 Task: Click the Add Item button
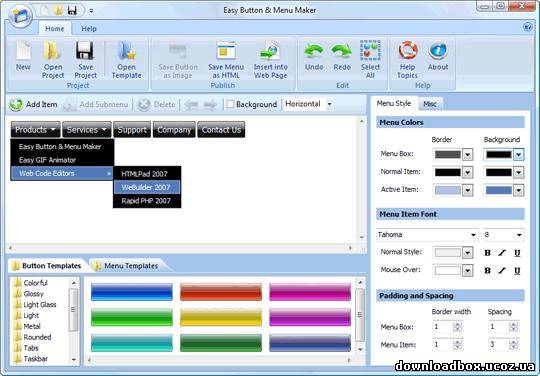click(33, 104)
